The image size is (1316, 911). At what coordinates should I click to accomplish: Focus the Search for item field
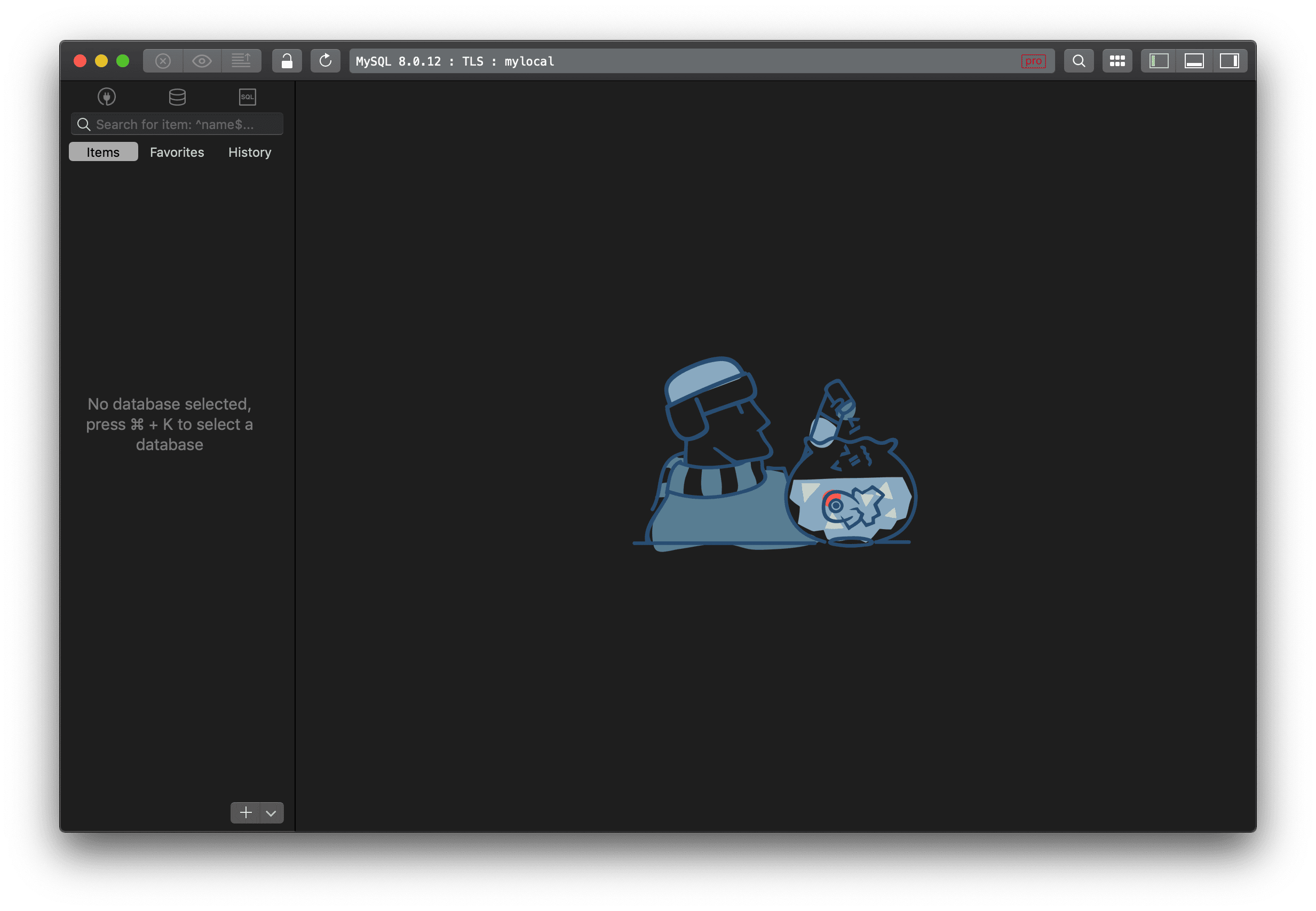[177, 124]
